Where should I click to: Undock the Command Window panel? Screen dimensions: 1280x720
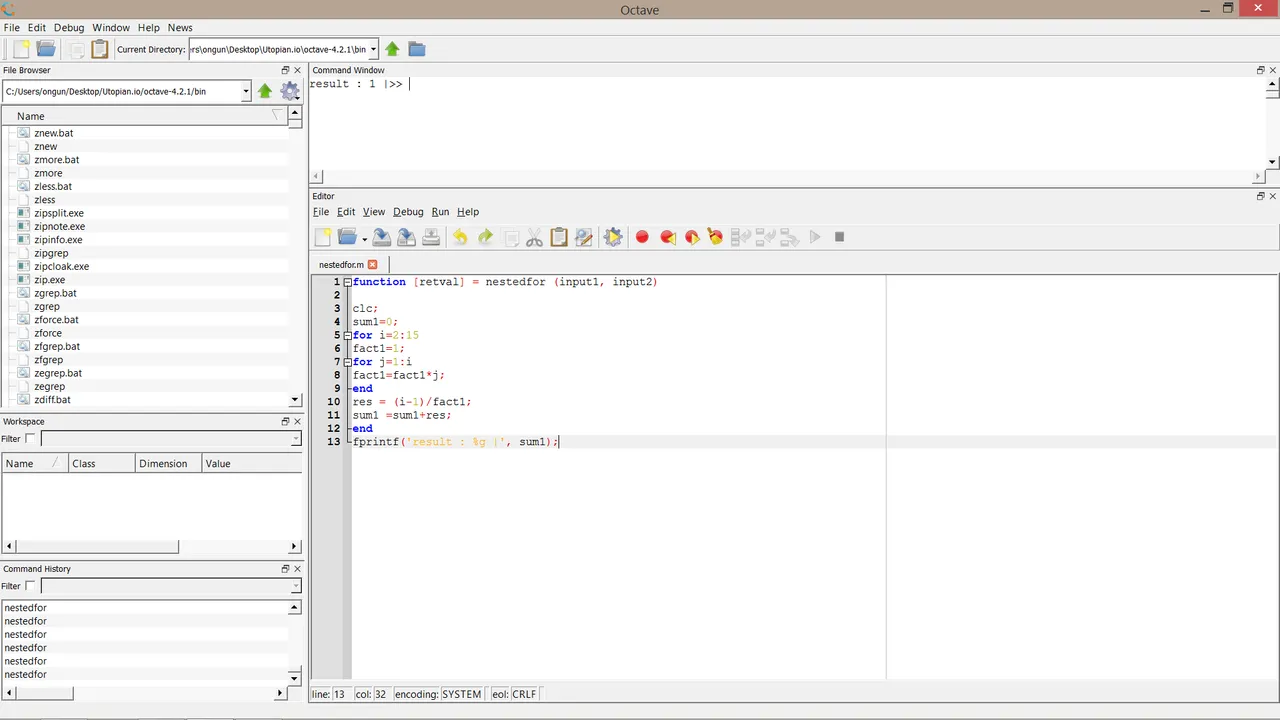click(x=1261, y=70)
